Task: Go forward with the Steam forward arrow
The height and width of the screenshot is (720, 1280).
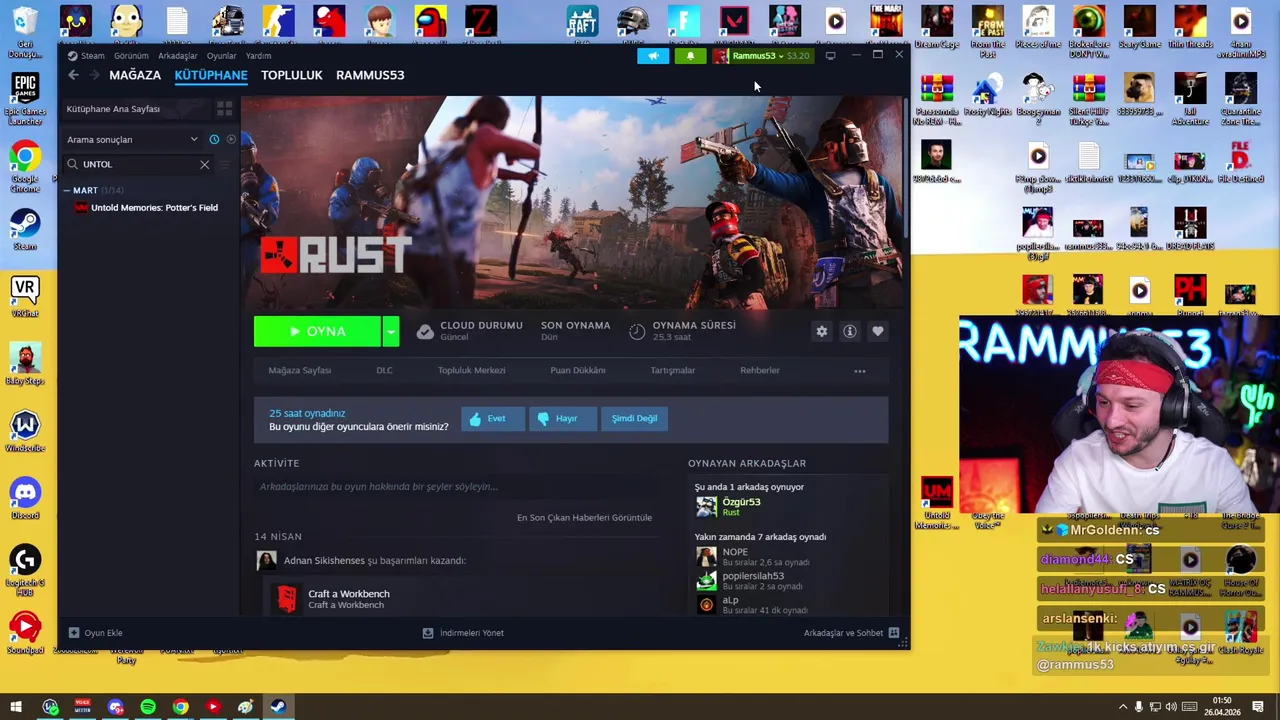Action: point(93,76)
